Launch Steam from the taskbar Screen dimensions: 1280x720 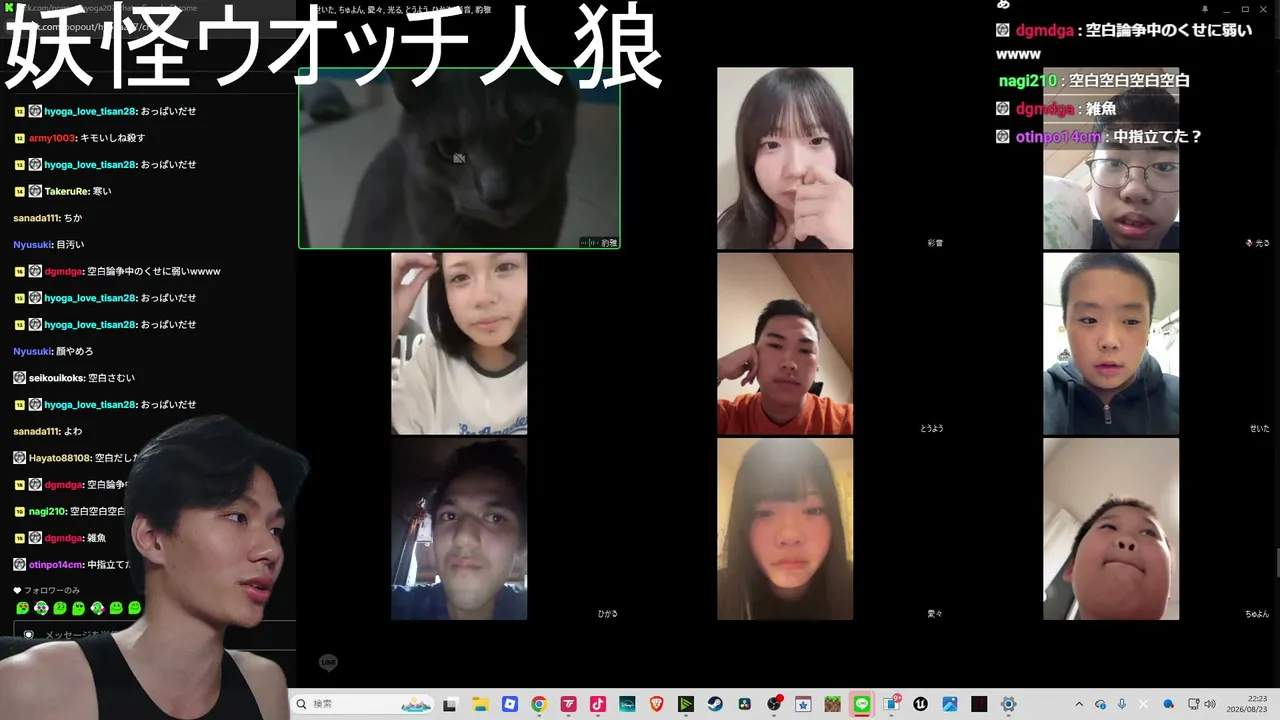(715, 704)
